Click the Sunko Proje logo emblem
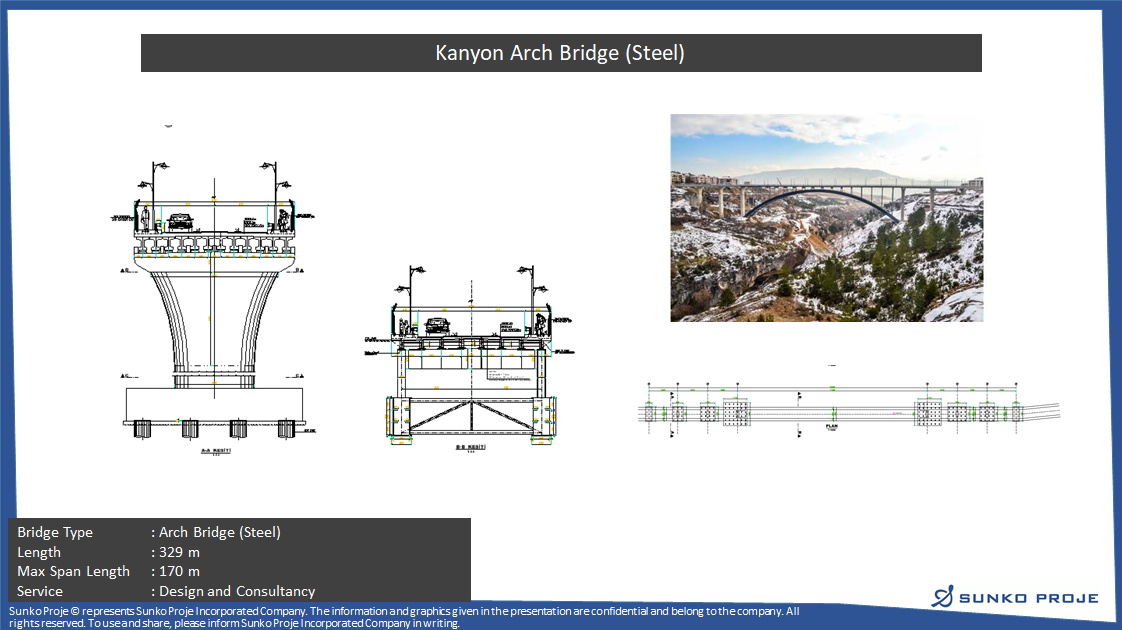 click(943, 597)
